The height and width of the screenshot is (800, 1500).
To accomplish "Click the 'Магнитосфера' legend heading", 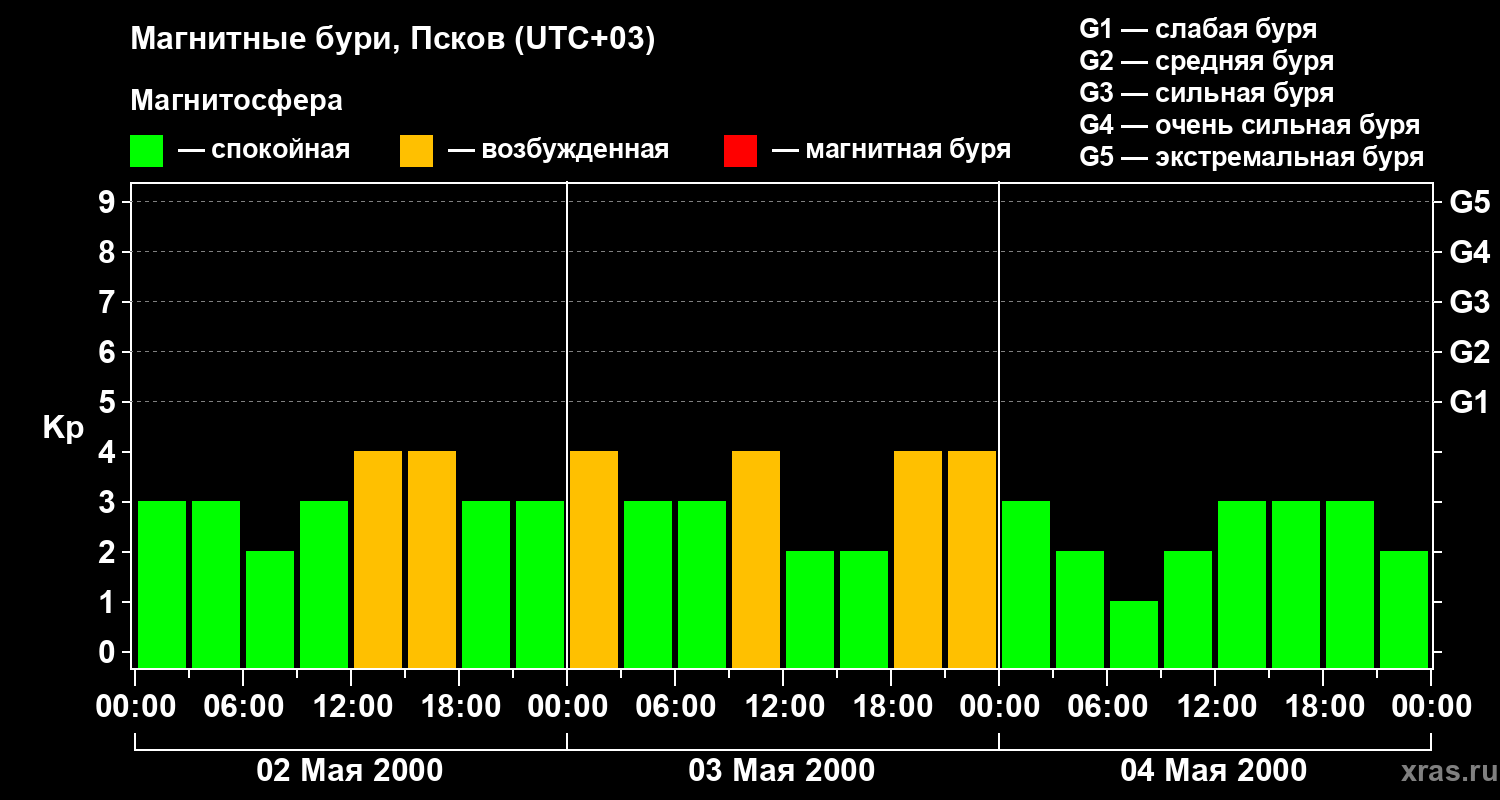I will (x=236, y=101).
